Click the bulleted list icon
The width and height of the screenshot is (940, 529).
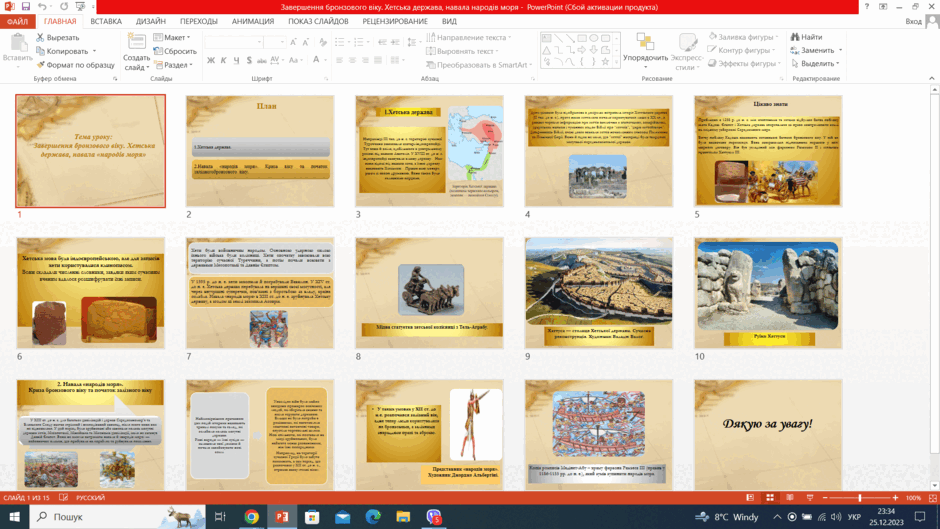tap(339, 42)
